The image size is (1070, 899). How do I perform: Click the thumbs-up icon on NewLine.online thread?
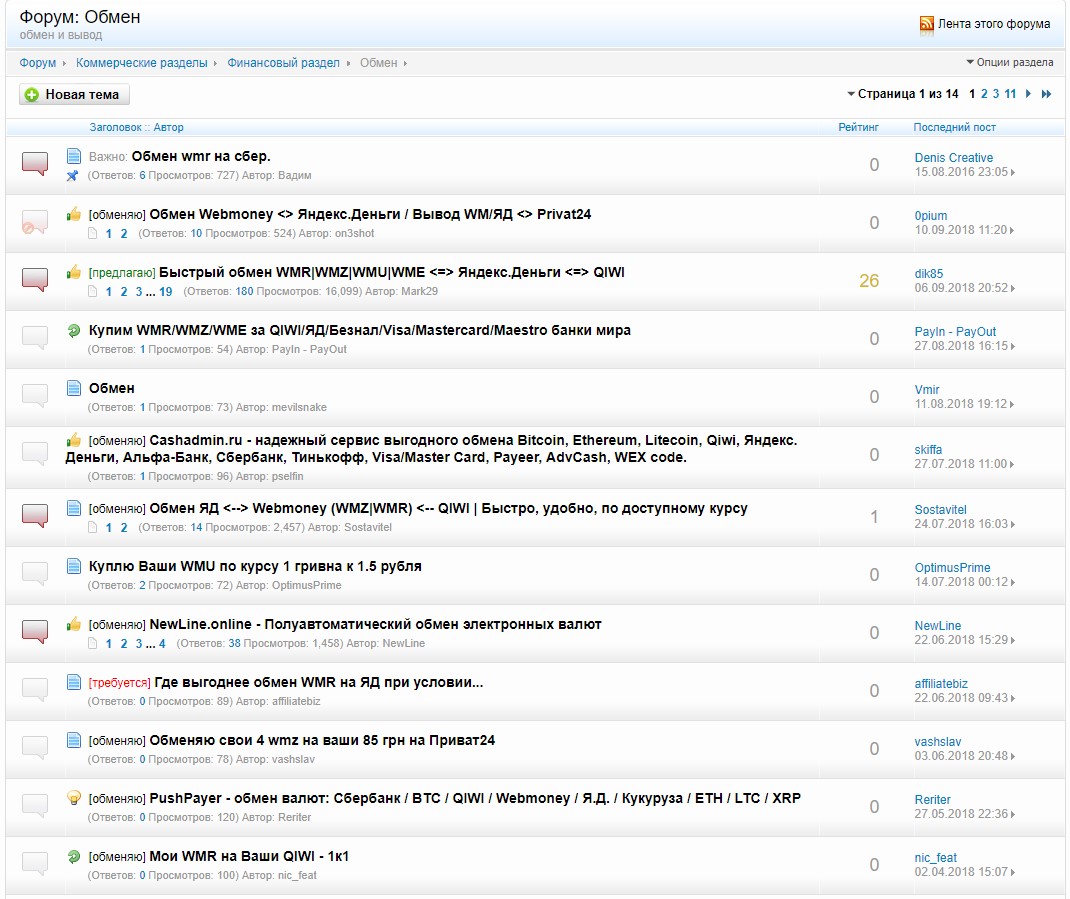pyautogui.click(x=74, y=624)
